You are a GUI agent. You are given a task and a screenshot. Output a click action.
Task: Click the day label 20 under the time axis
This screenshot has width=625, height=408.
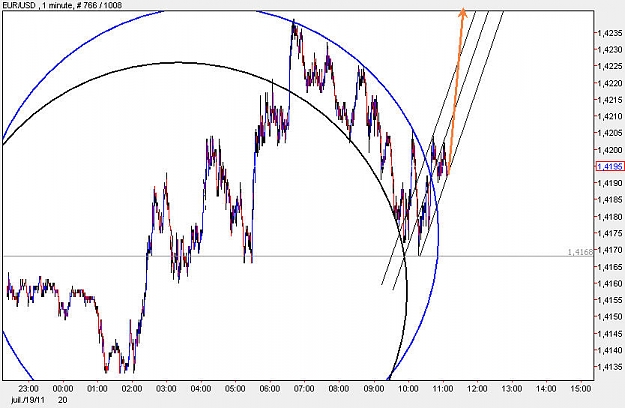click(63, 400)
